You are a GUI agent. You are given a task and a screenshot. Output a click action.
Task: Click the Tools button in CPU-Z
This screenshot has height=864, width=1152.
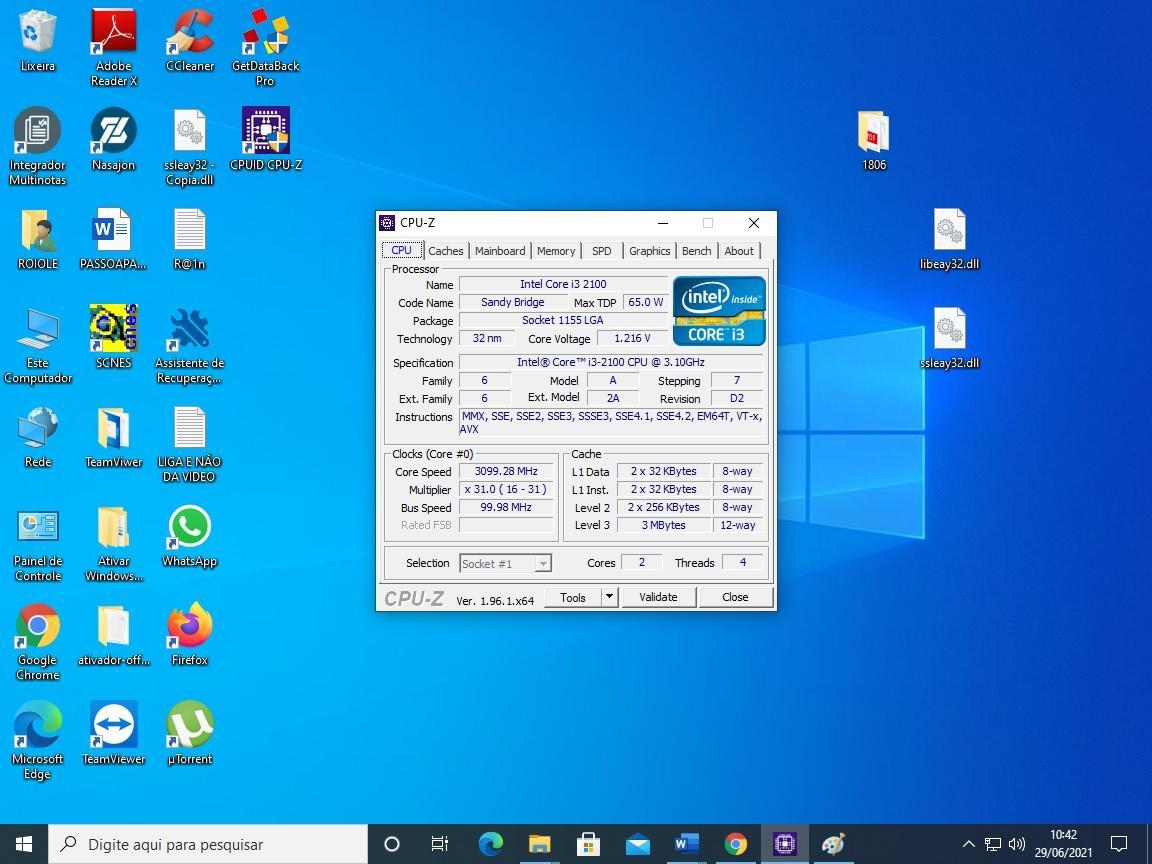coord(572,597)
